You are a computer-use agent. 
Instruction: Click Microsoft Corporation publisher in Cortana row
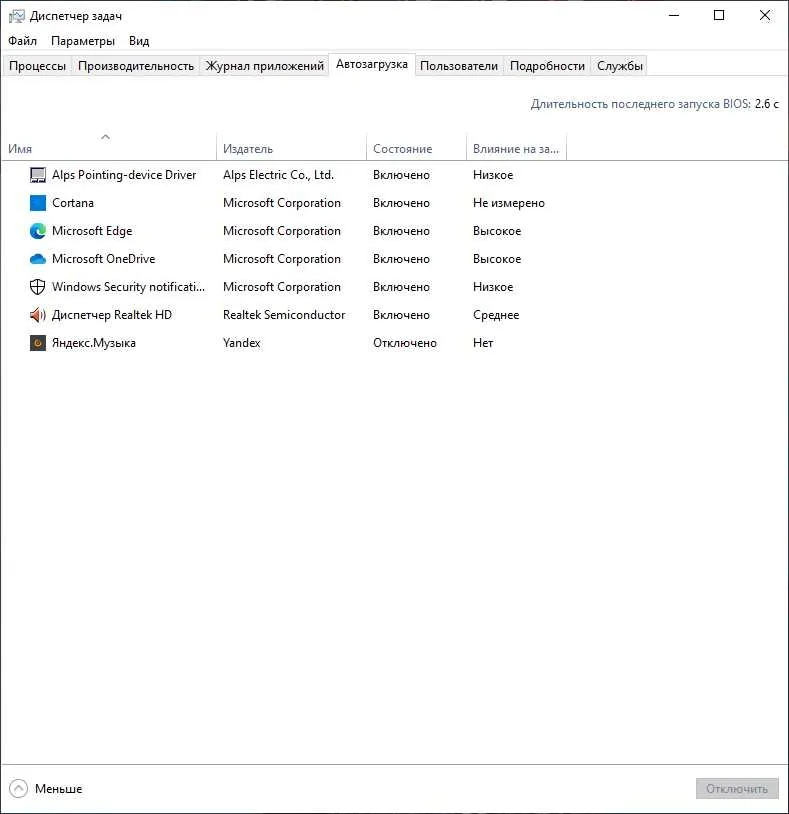[282, 203]
